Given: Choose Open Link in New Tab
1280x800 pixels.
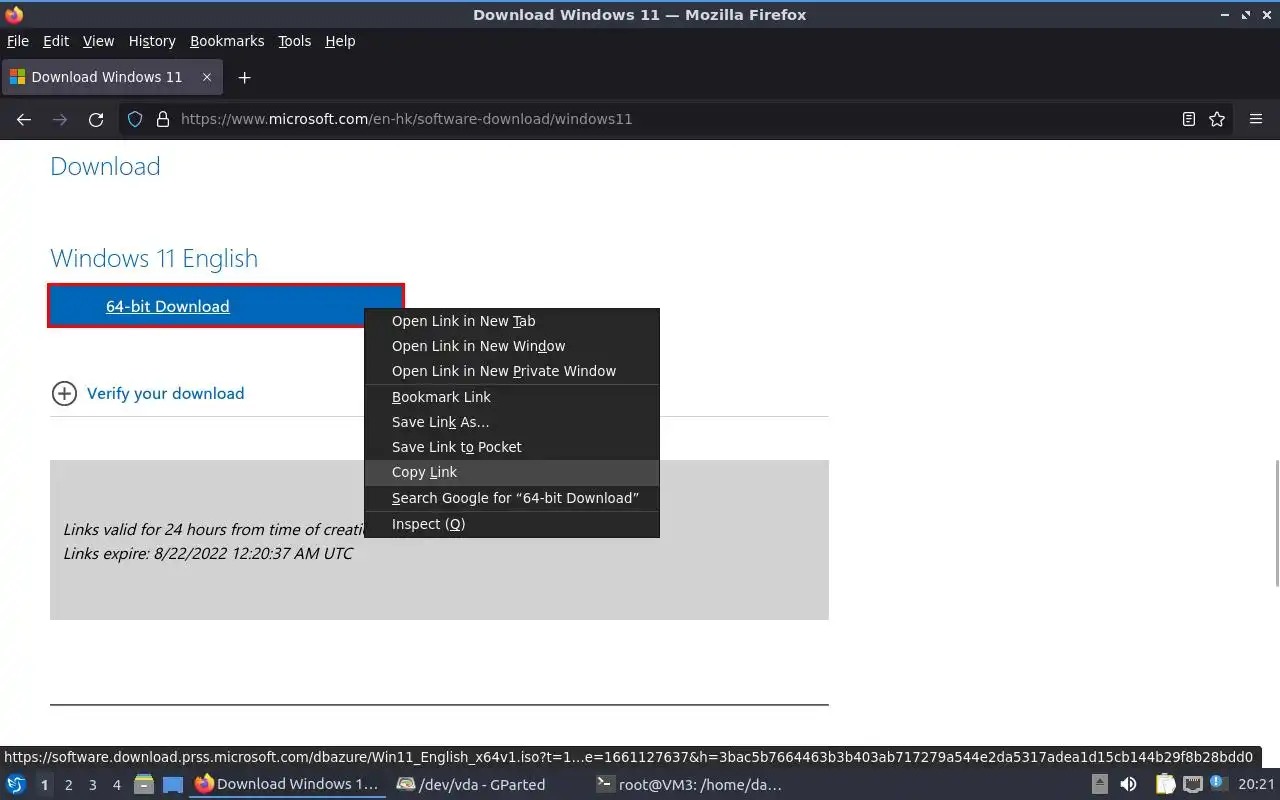Looking at the screenshot, I should (x=512, y=321).
